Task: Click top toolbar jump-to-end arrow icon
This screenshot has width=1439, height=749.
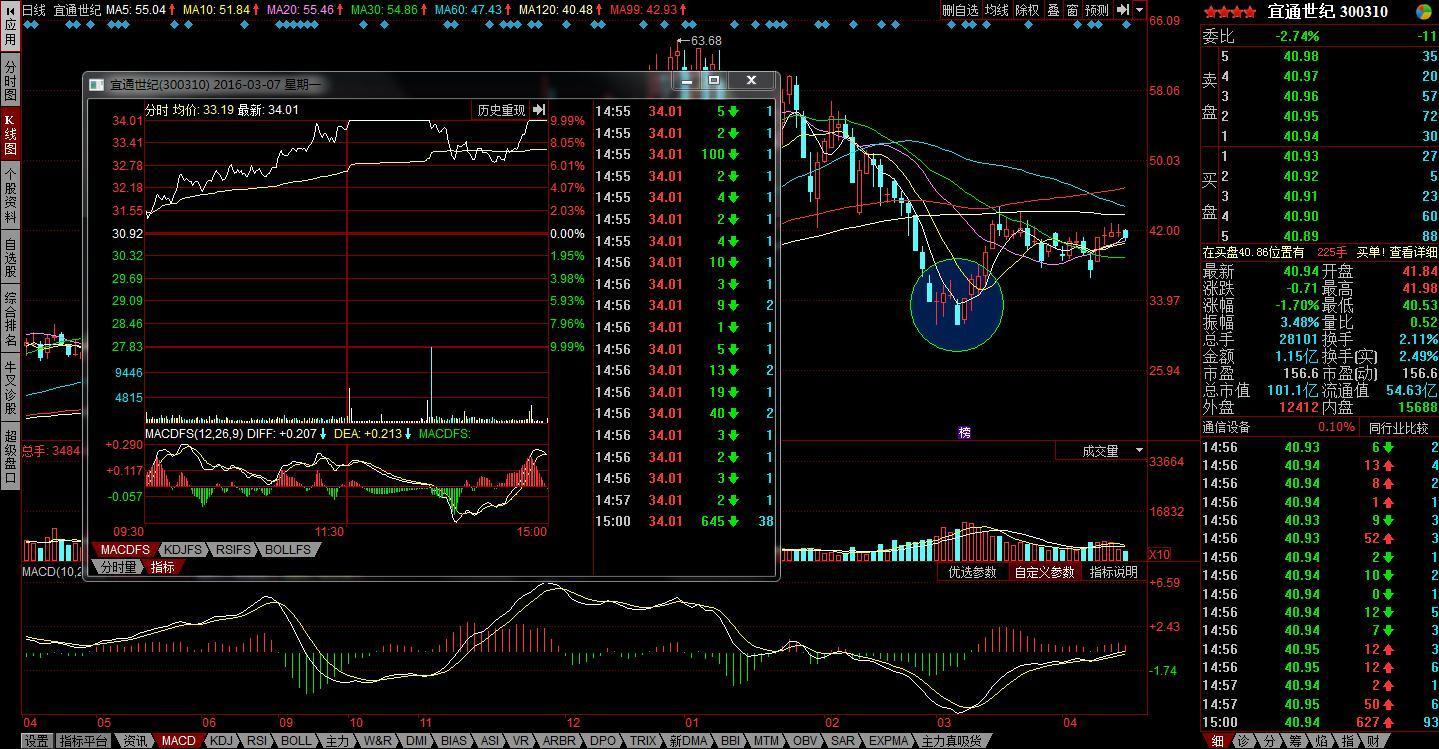Action: tap(1123, 10)
